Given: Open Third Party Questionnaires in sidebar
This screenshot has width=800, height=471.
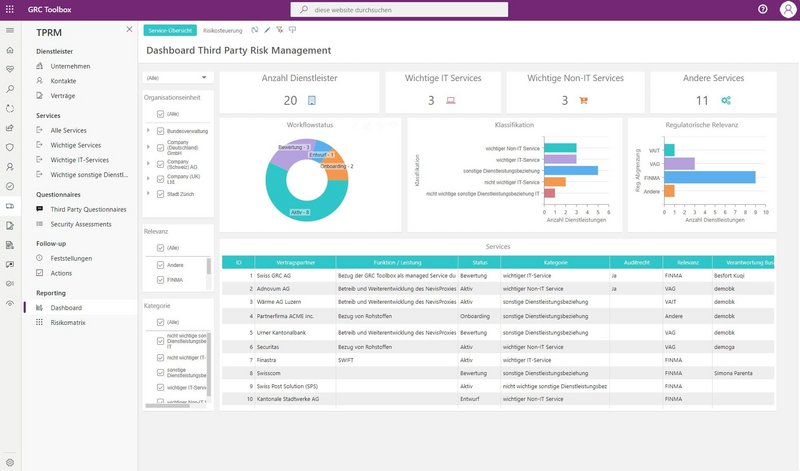Looking at the screenshot, I should [88, 209].
